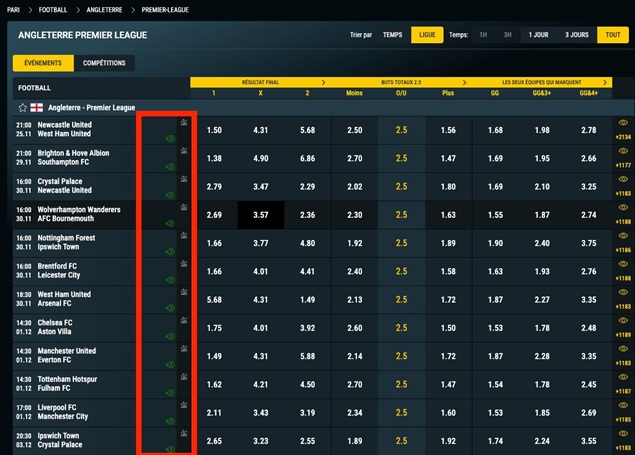Click green tag icon on Tottenham vs Fulham row
Viewport: 635px width, 455px height.
point(170,393)
